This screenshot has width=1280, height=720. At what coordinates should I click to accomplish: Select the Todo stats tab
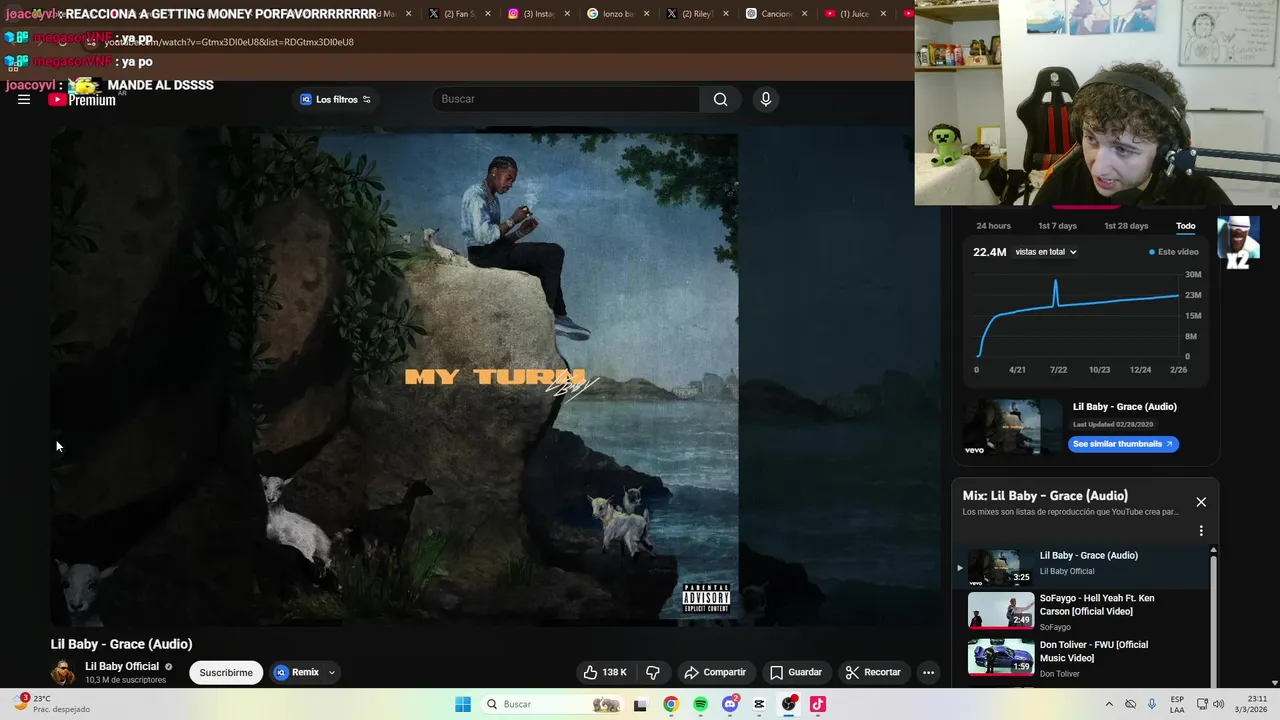(x=1185, y=226)
